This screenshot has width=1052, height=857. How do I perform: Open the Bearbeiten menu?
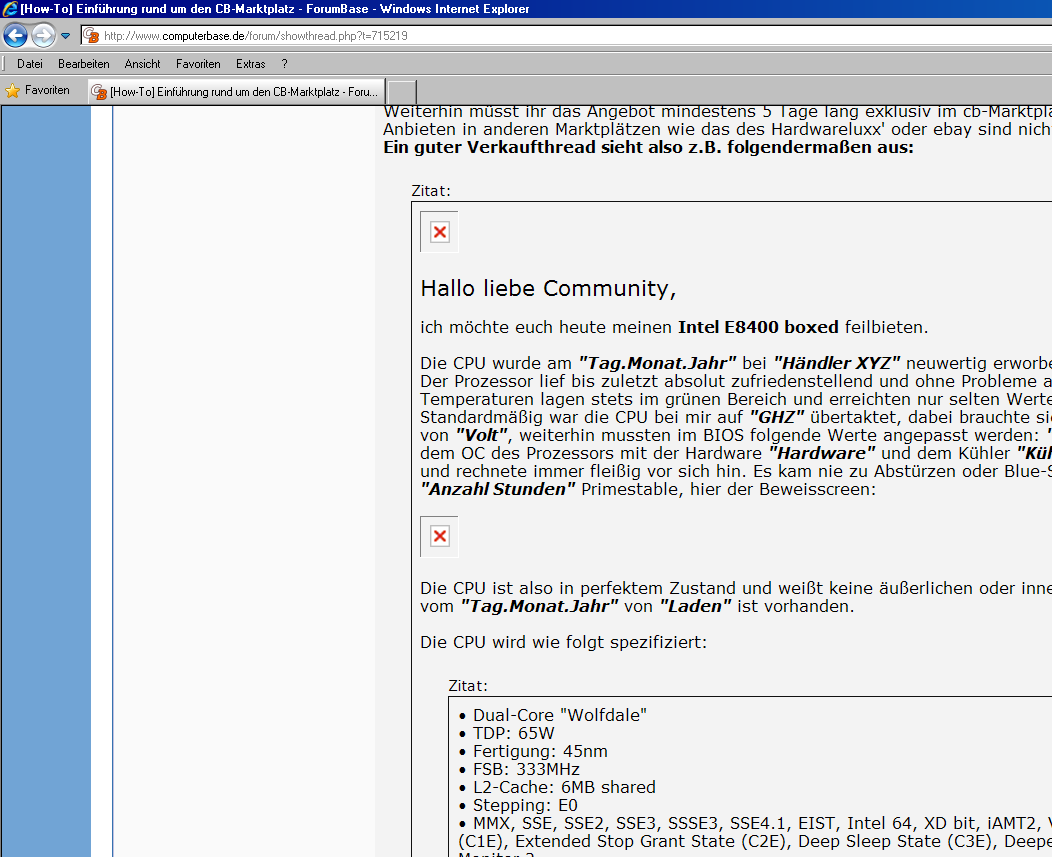point(84,64)
